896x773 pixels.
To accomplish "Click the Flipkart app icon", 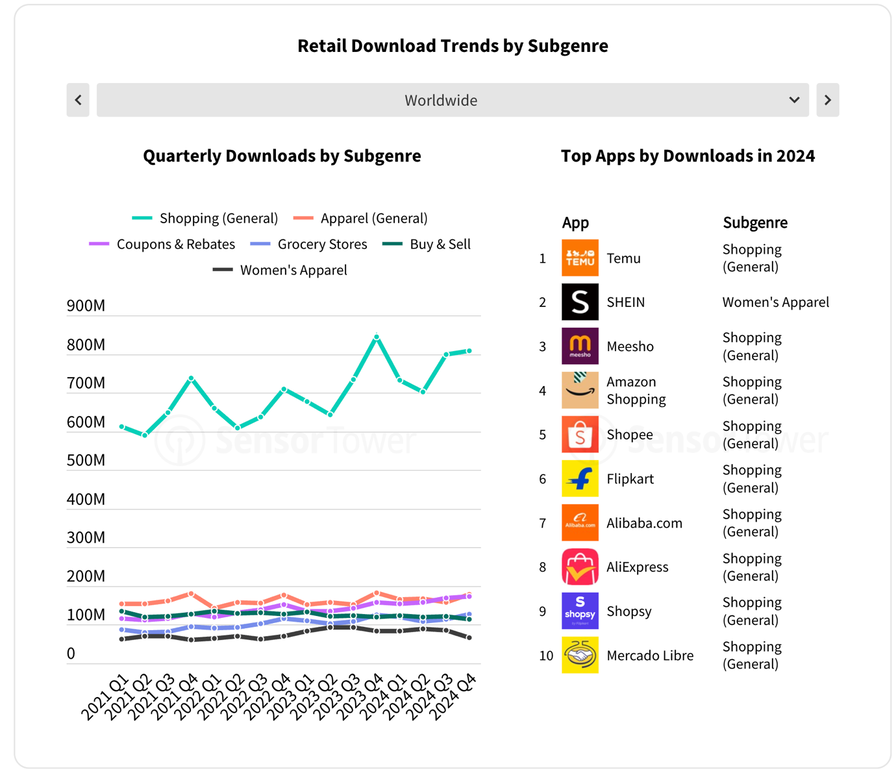I will (579, 478).
